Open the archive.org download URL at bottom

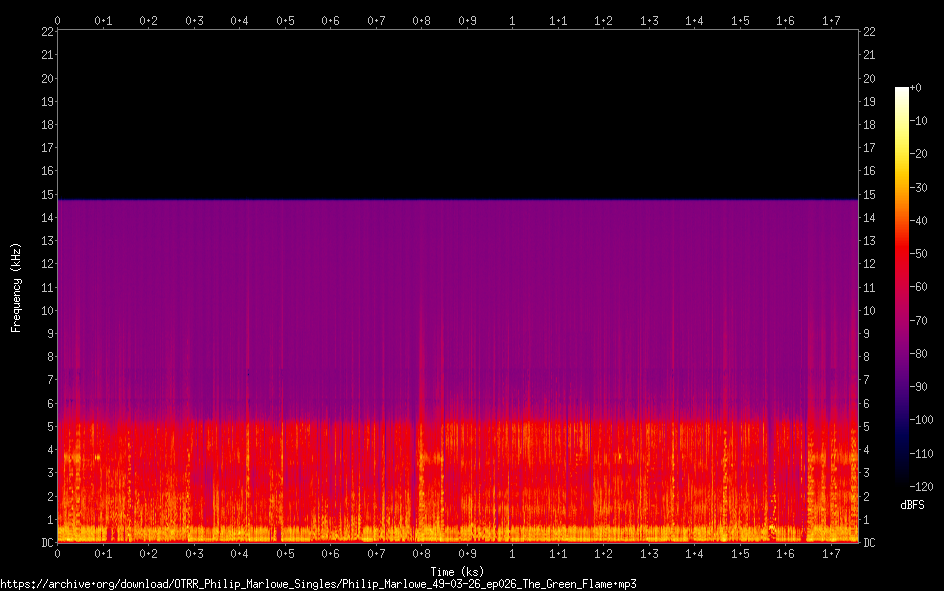click(318, 584)
